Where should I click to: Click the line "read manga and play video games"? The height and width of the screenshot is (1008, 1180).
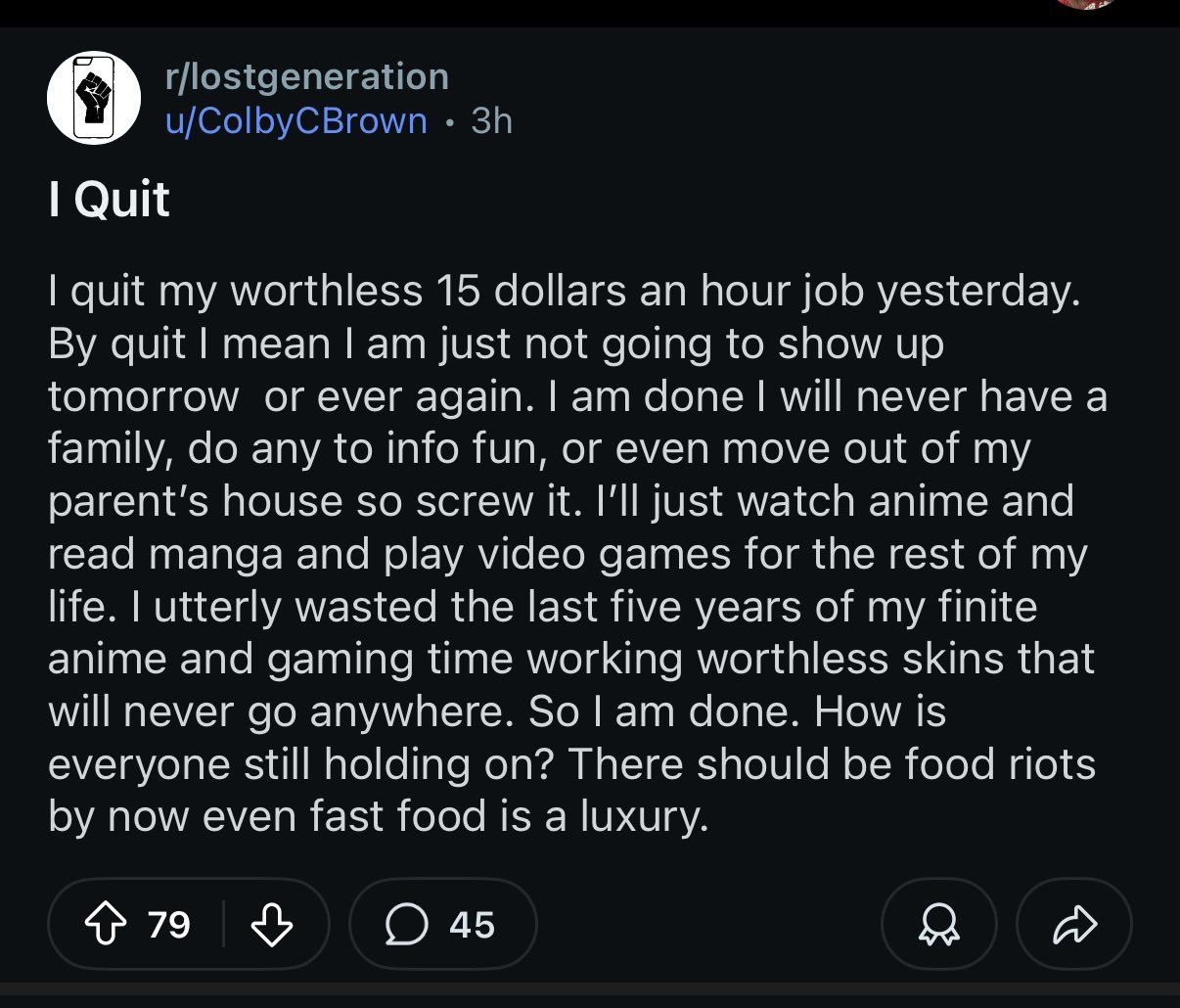[x=567, y=554]
